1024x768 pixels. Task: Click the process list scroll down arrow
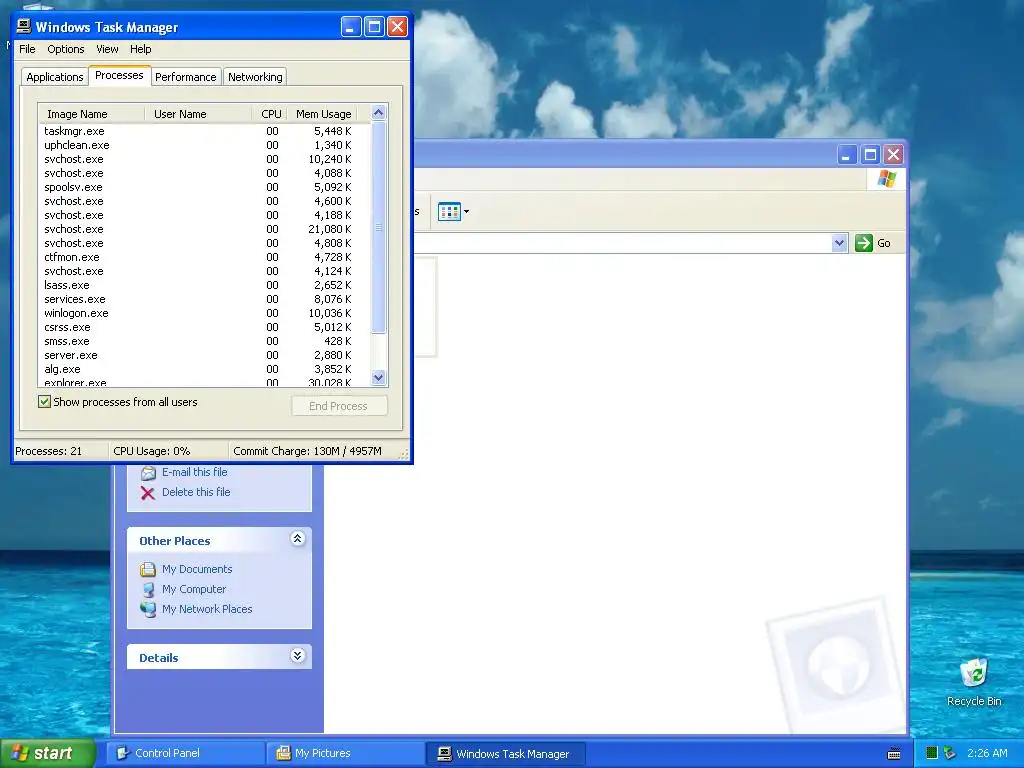378,377
